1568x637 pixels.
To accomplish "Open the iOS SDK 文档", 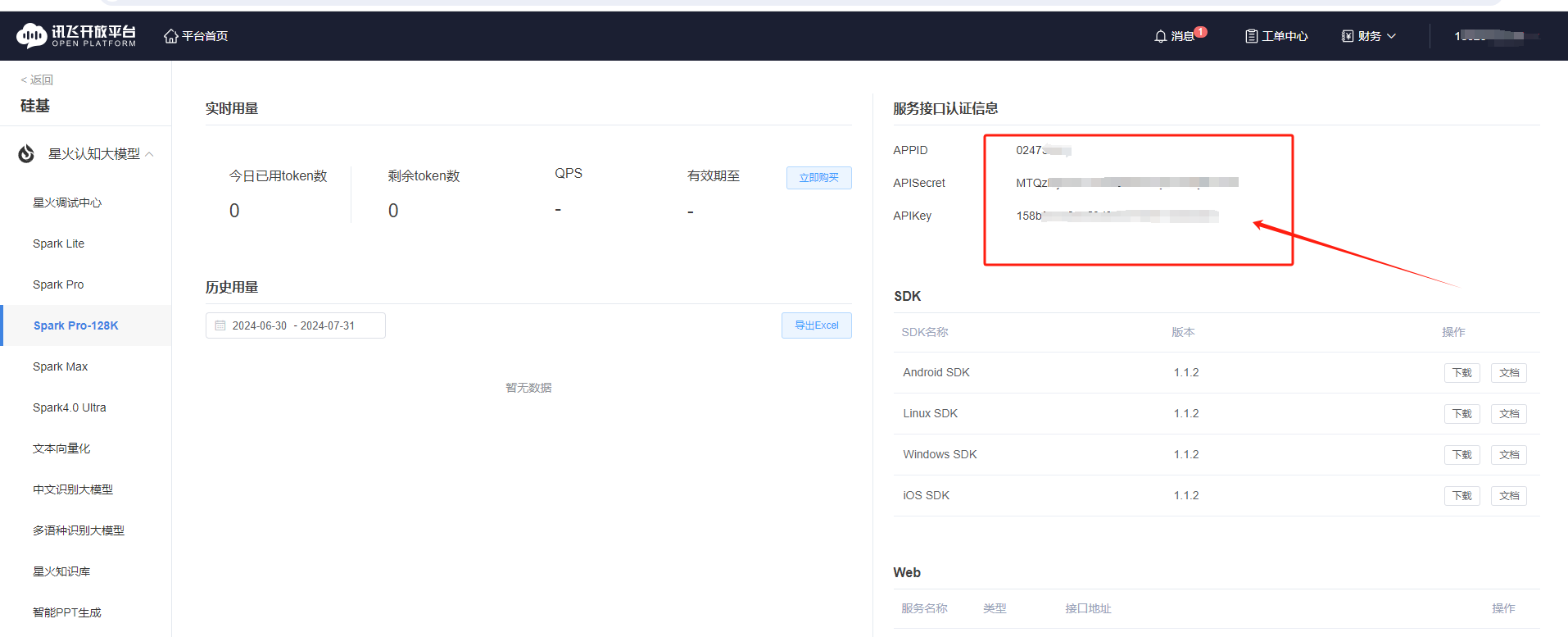I will pyautogui.click(x=1508, y=496).
